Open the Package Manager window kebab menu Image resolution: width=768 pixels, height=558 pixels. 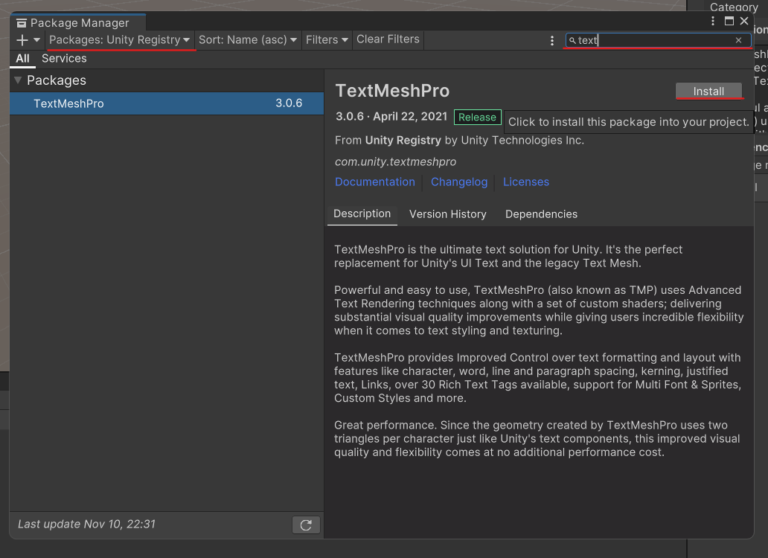(x=713, y=21)
